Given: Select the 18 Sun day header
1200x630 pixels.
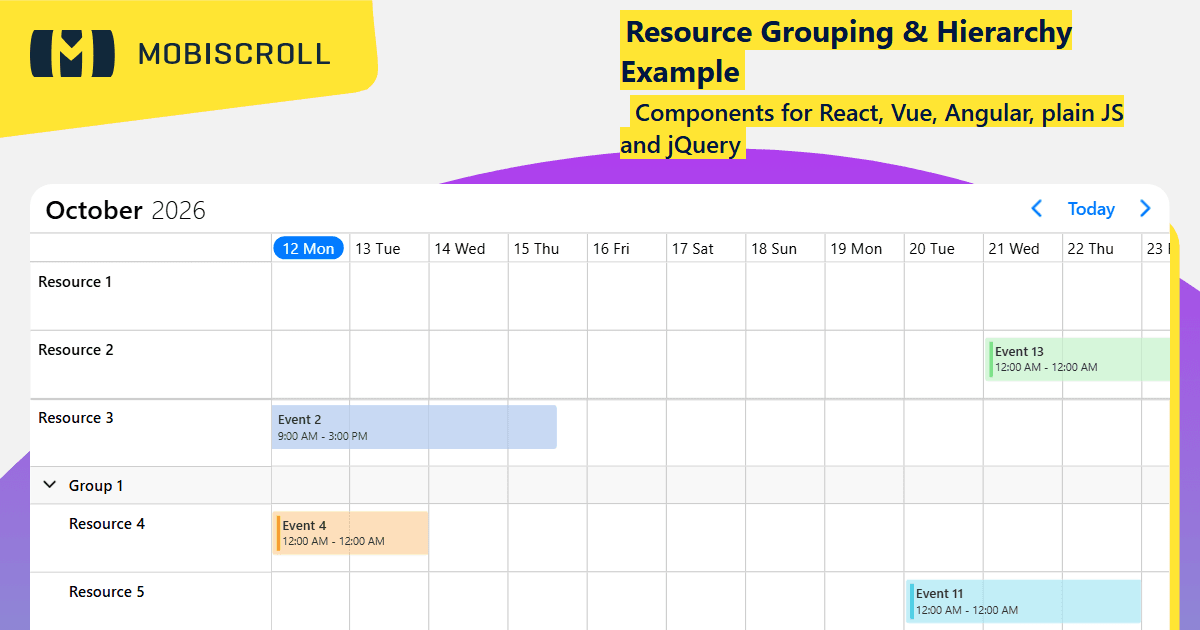Looking at the screenshot, I should pos(774,249).
